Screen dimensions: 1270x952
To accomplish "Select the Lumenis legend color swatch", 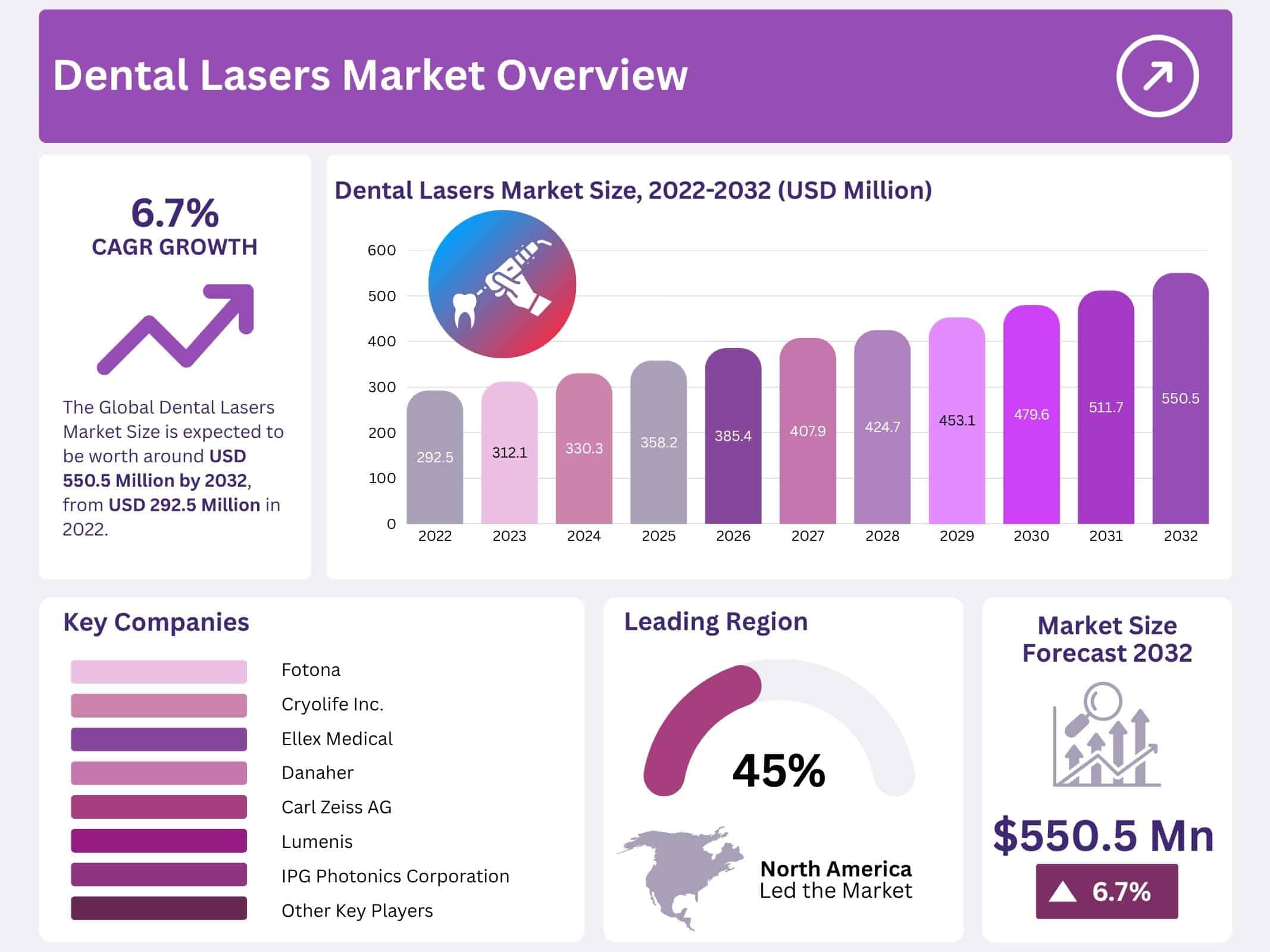I will (158, 841).
